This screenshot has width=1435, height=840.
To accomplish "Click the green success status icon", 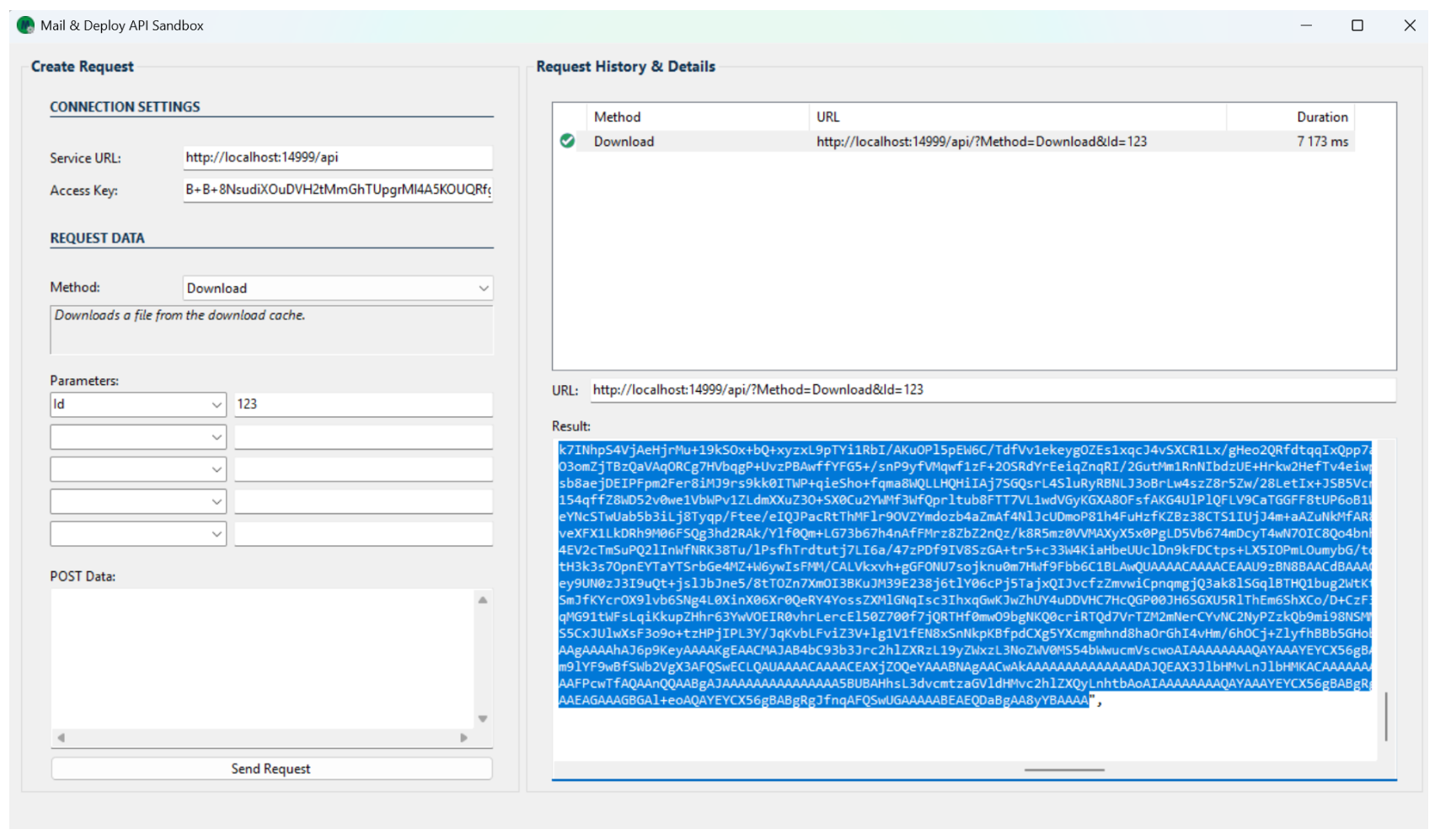I will (567, 142).
